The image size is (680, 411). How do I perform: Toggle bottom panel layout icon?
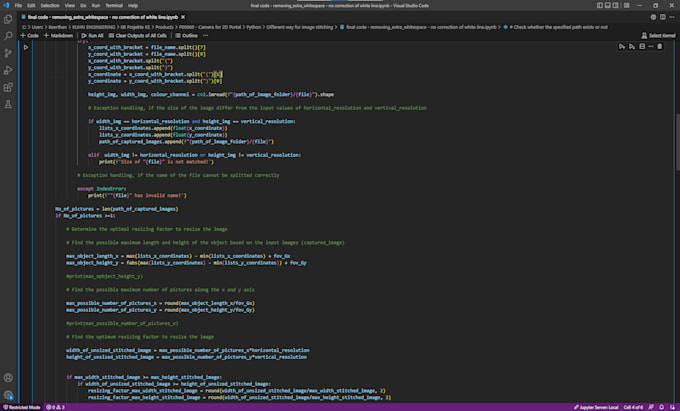(608, 6)
